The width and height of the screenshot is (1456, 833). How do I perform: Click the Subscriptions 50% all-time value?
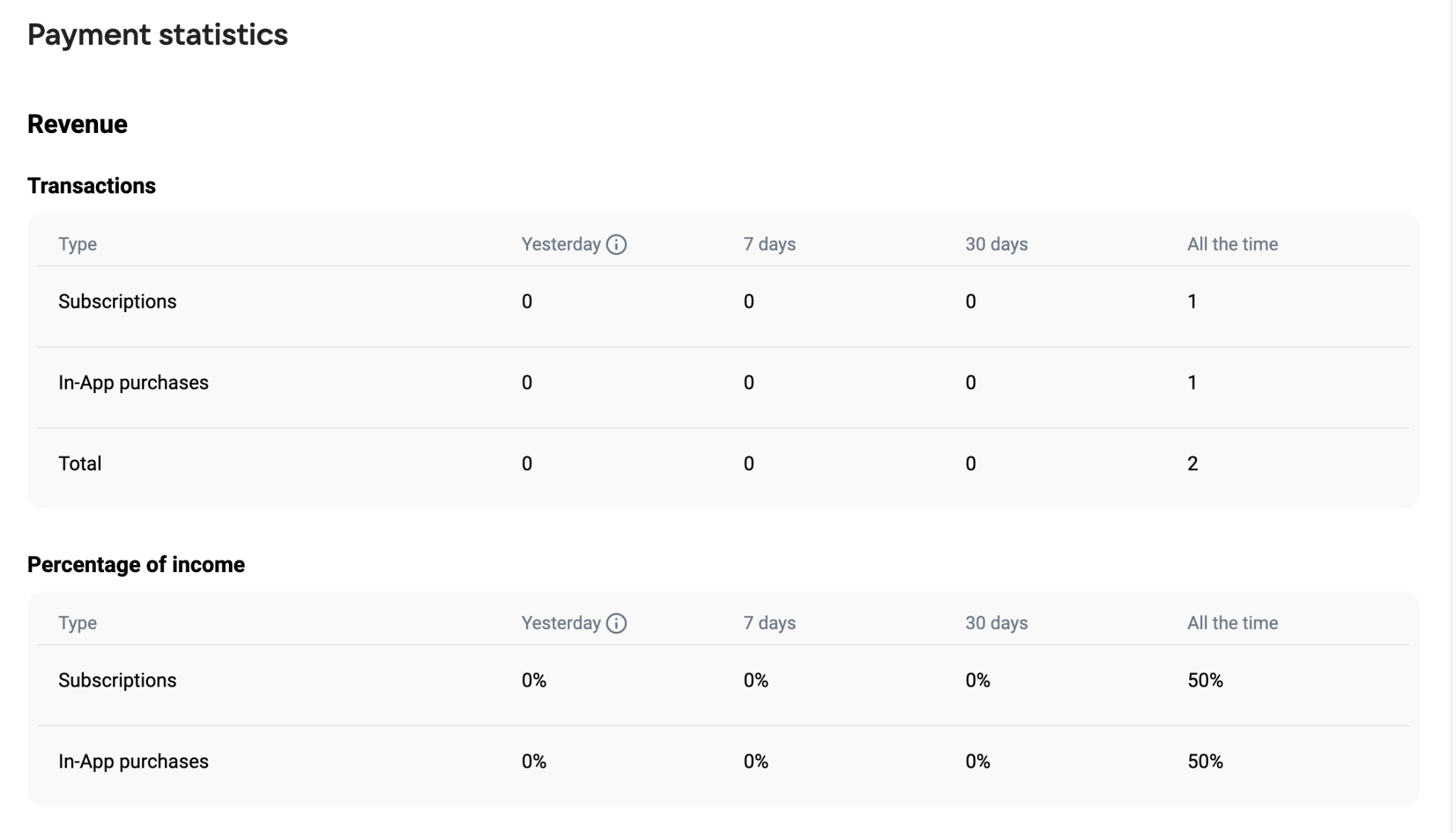(1205, 680)
